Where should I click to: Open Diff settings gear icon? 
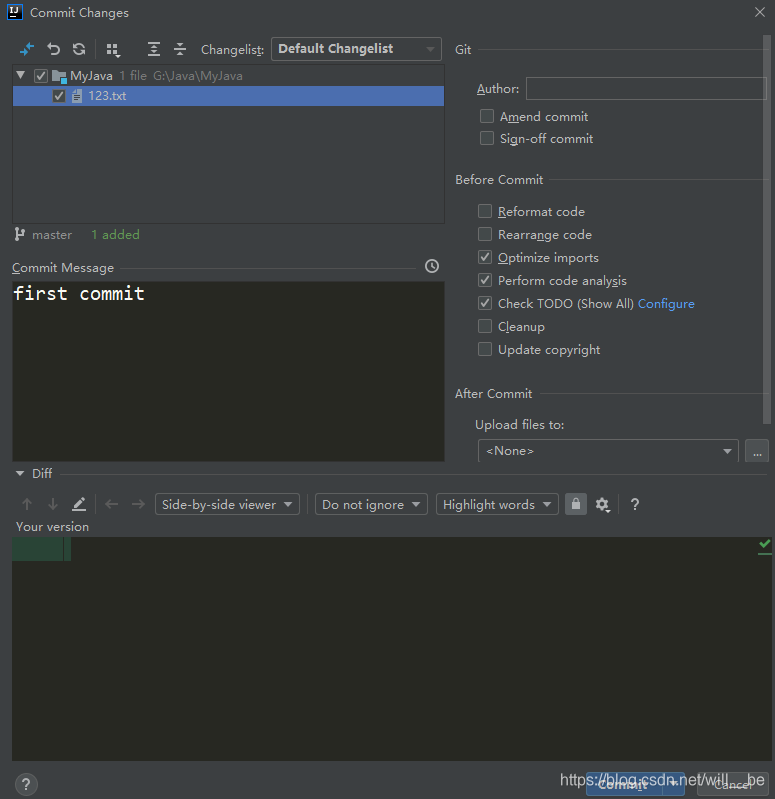603,505
